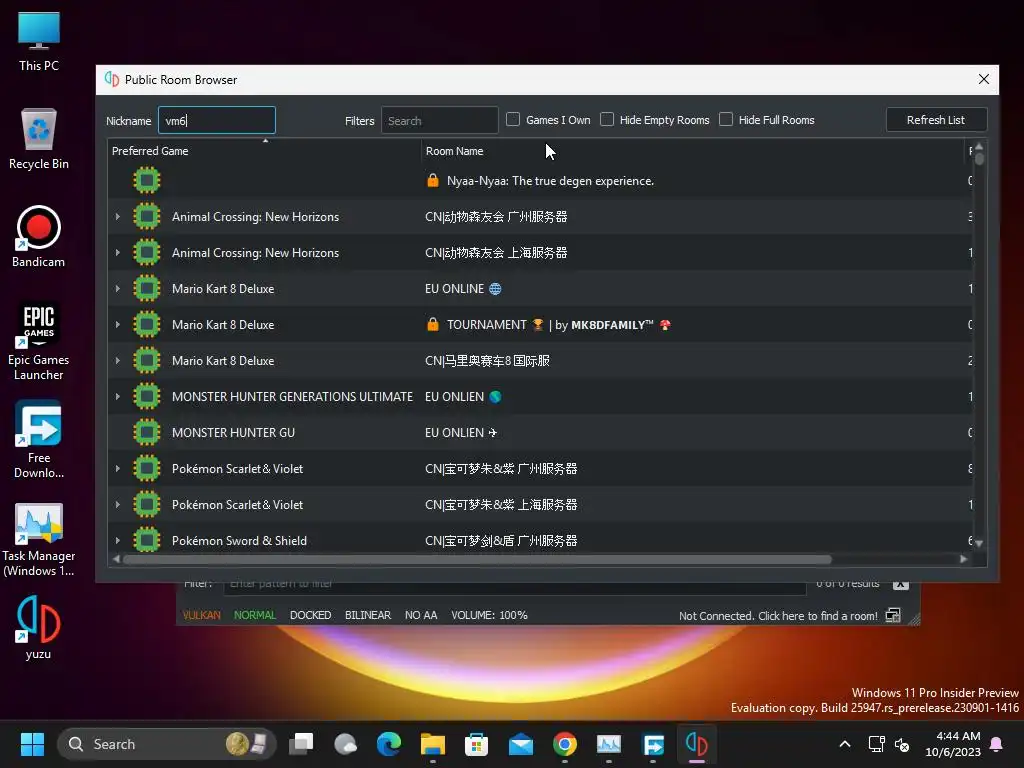Close the Public Room Browser dialog
Viewport: 1024px width, 768px height.
[984, 79]
